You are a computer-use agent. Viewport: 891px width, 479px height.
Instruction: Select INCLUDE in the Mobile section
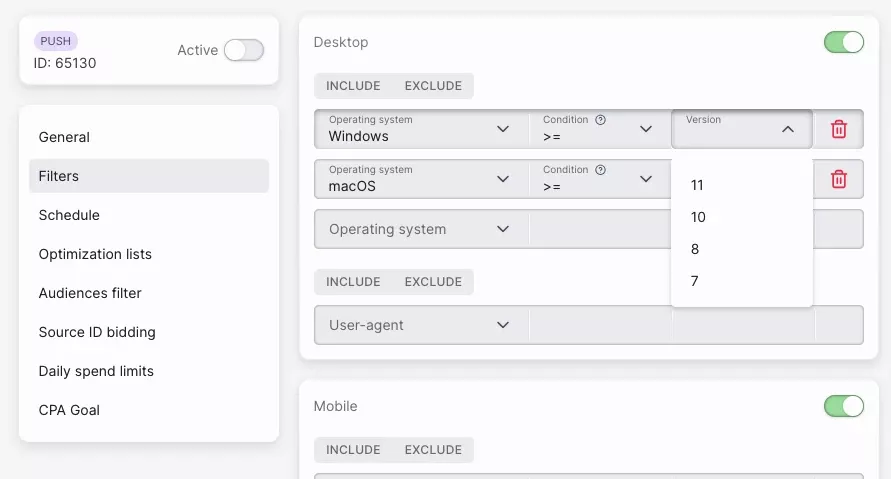(353, 449)
